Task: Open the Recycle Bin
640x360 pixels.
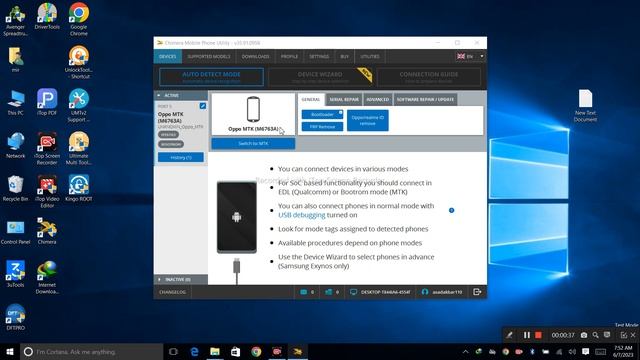Action: pyautogui.click(x=16, y=189)
